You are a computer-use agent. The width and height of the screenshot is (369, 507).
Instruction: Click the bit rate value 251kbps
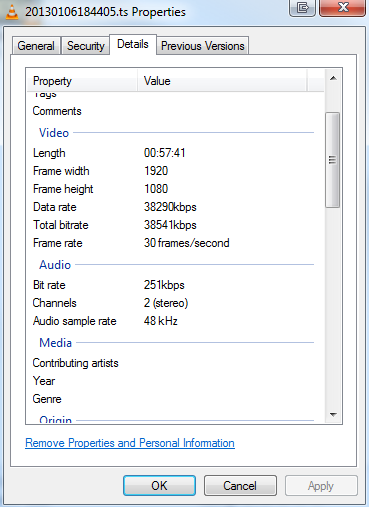pos(164,285)
